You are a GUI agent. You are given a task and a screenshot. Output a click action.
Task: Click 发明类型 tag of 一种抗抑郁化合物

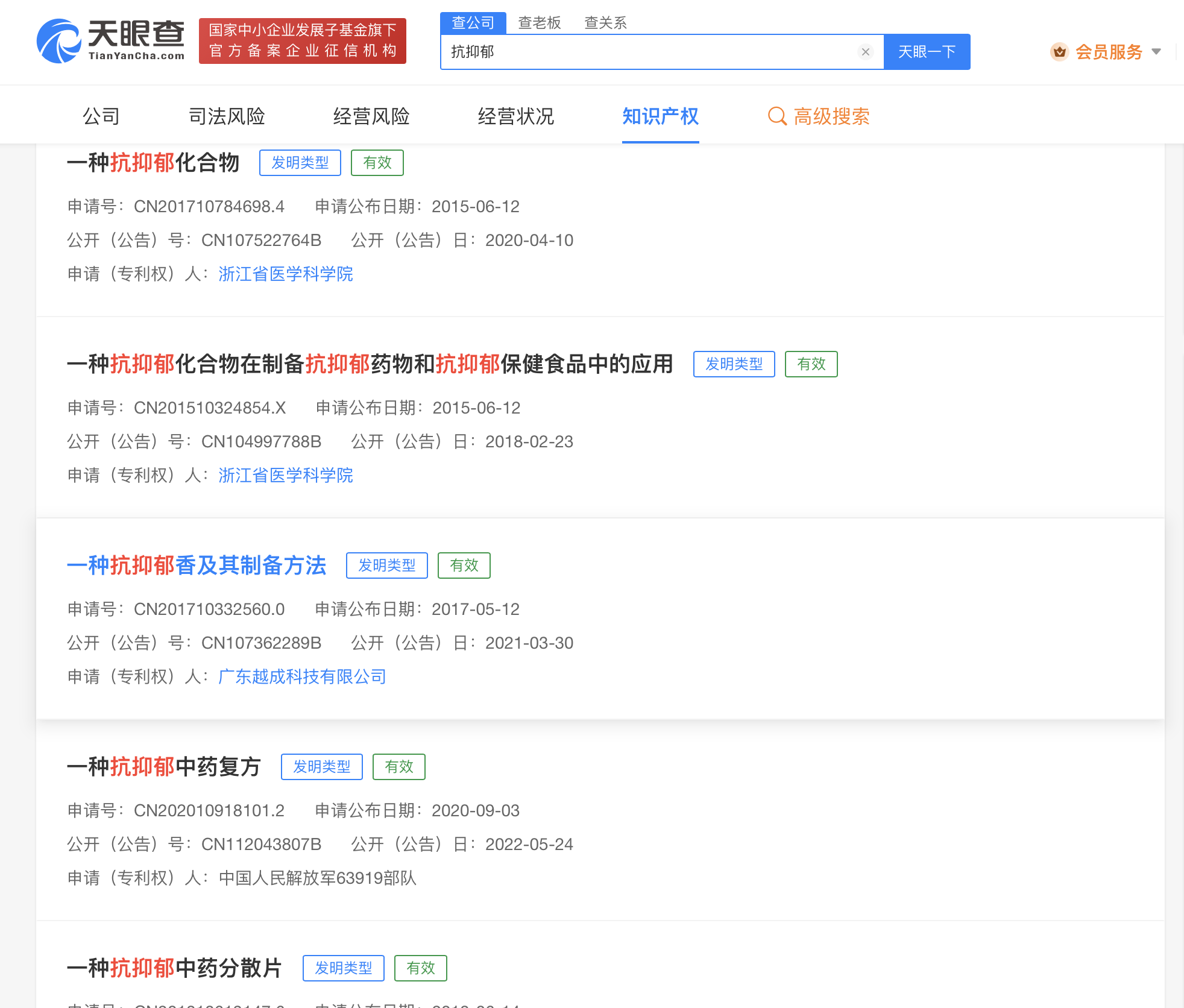(300, 163)
